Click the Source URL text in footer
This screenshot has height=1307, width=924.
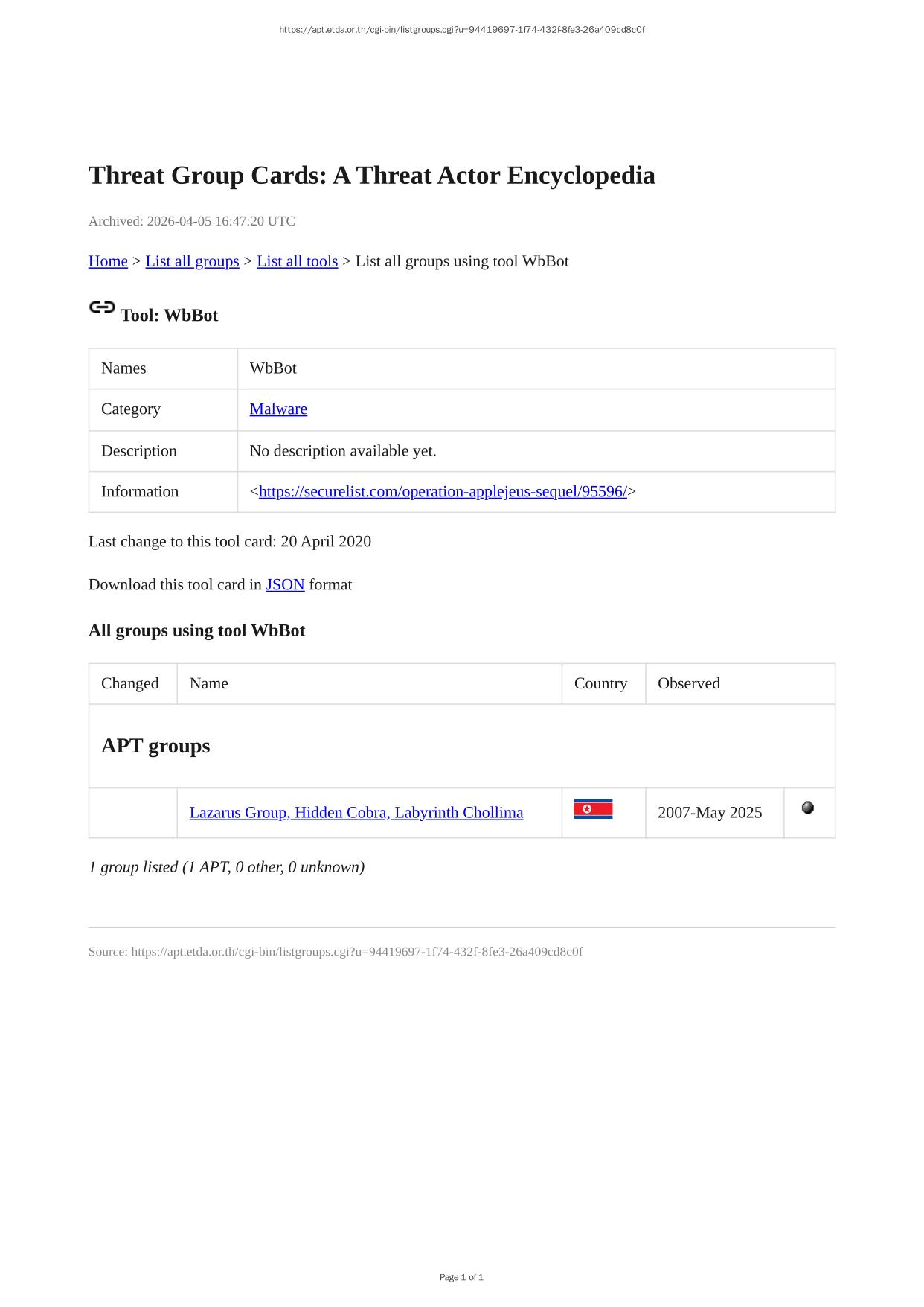point(336,952)
